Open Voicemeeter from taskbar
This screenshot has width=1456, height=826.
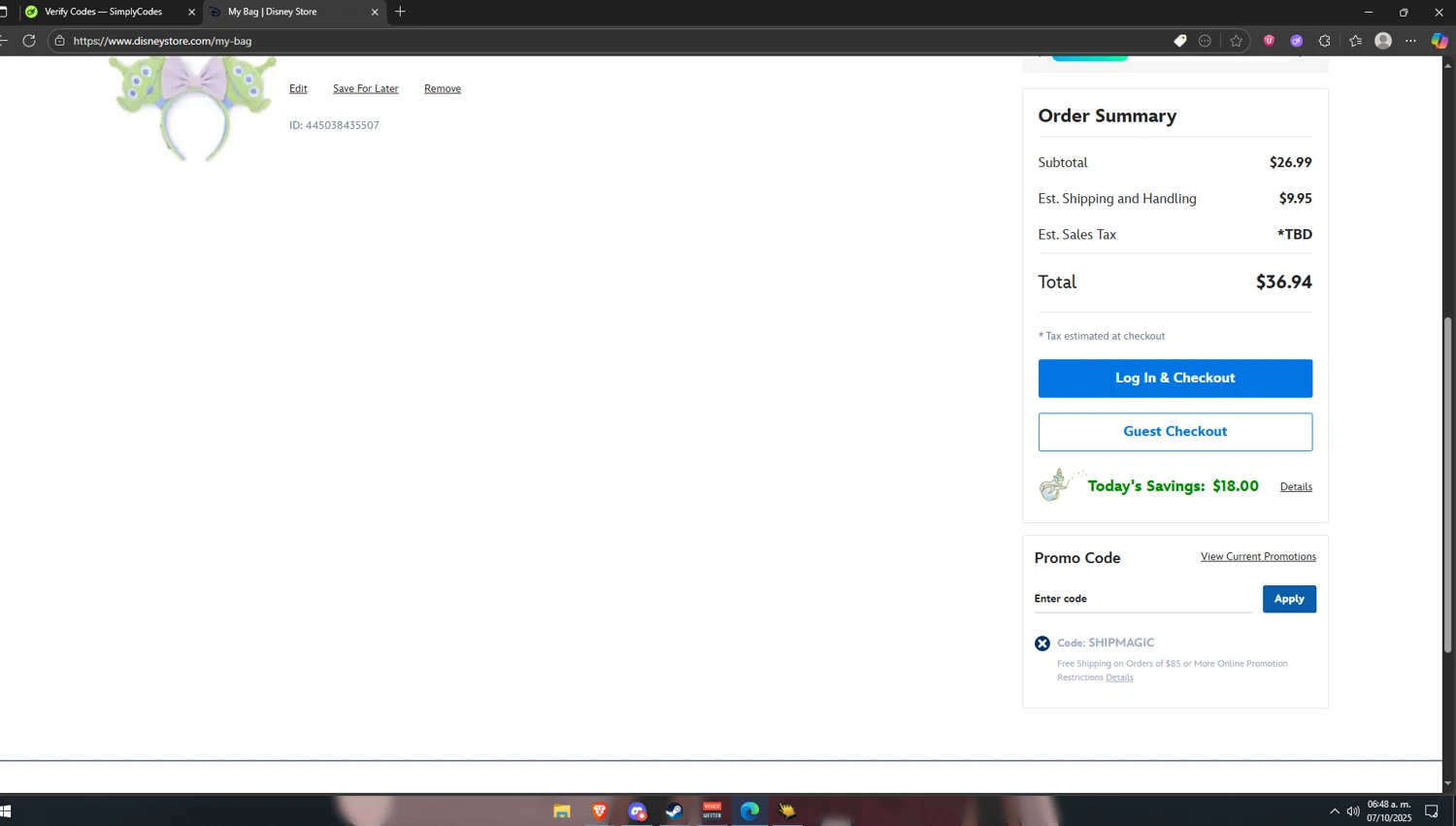pyautogui.click(x=712, y=811)
